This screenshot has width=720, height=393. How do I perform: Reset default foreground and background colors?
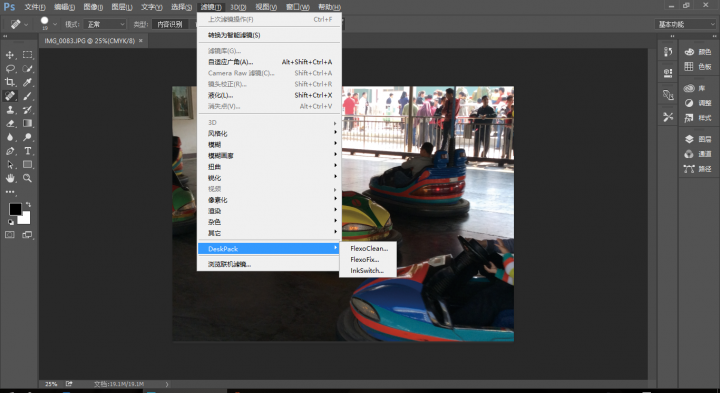point(11,222)
